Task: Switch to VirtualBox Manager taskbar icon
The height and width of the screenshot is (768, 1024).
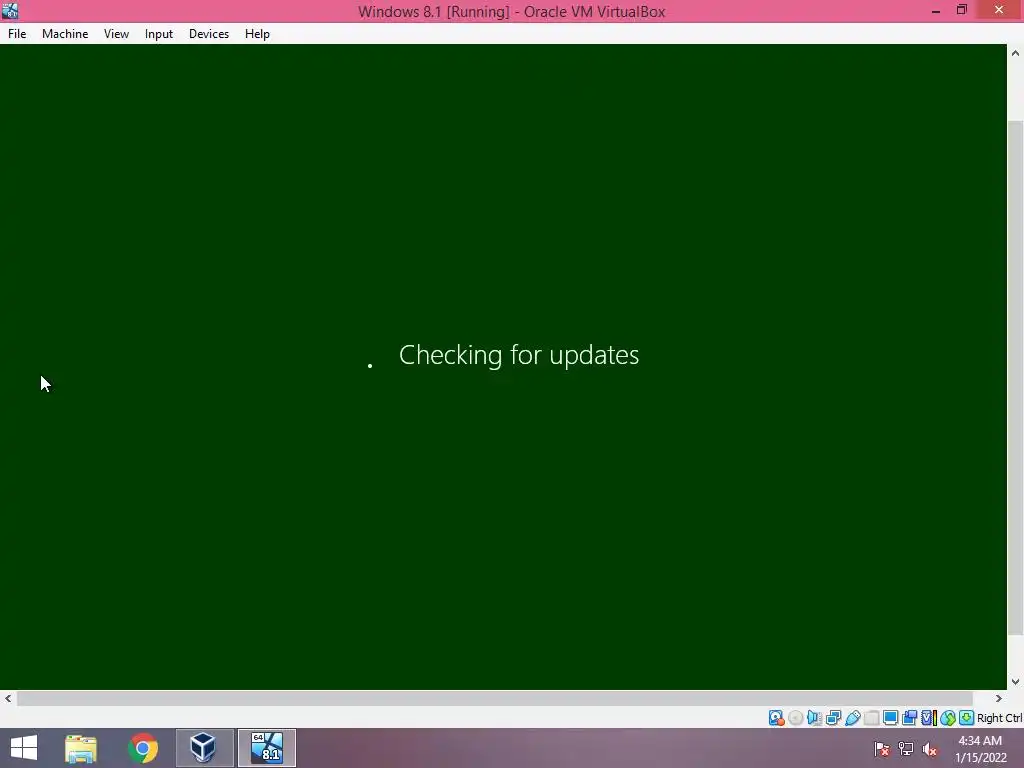Action: 203,748
